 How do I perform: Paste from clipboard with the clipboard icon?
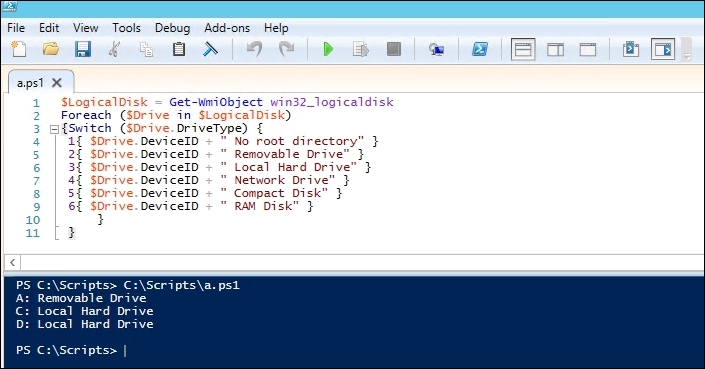179,49
